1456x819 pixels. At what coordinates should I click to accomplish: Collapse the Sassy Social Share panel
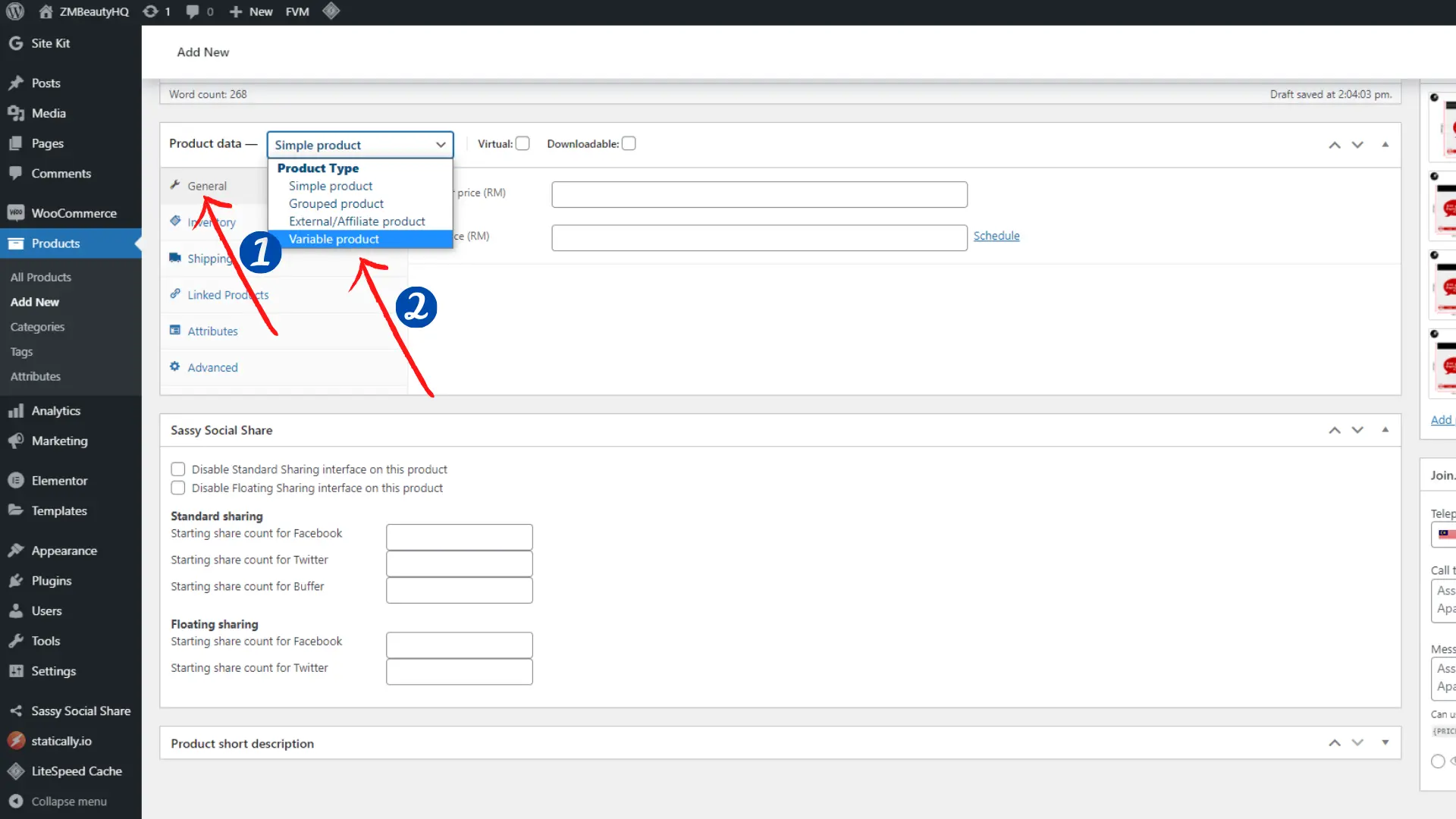click(x=1385, y=429)
